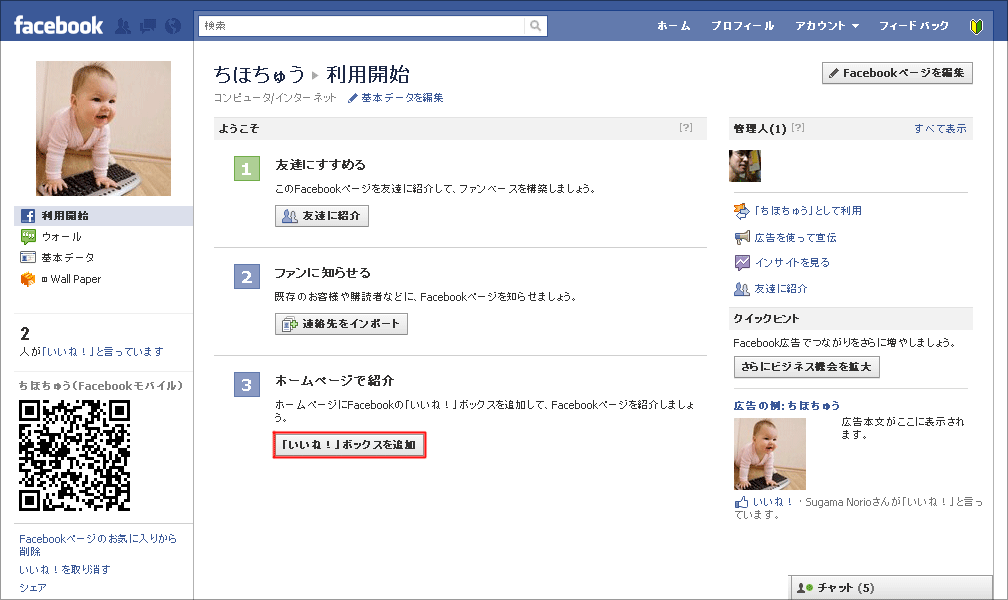This screenshot has height=600, width=1008.
Task: Click the QR code image
Action: [75, 455]
